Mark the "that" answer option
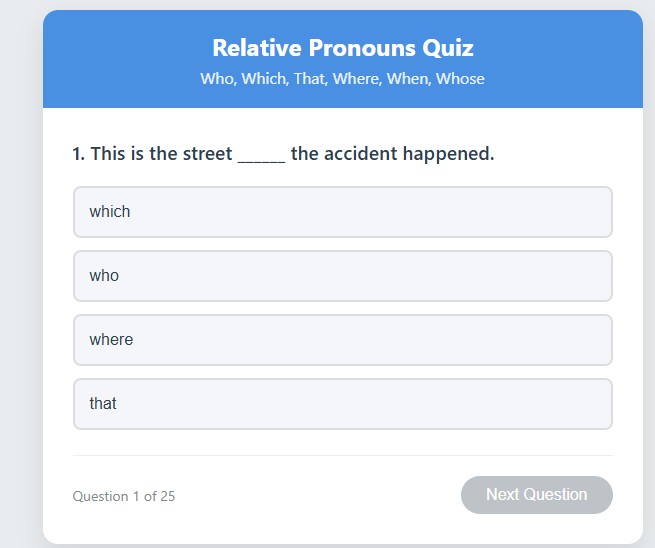Viewport: 655px width, 548px height. click(x=342, y=404)
